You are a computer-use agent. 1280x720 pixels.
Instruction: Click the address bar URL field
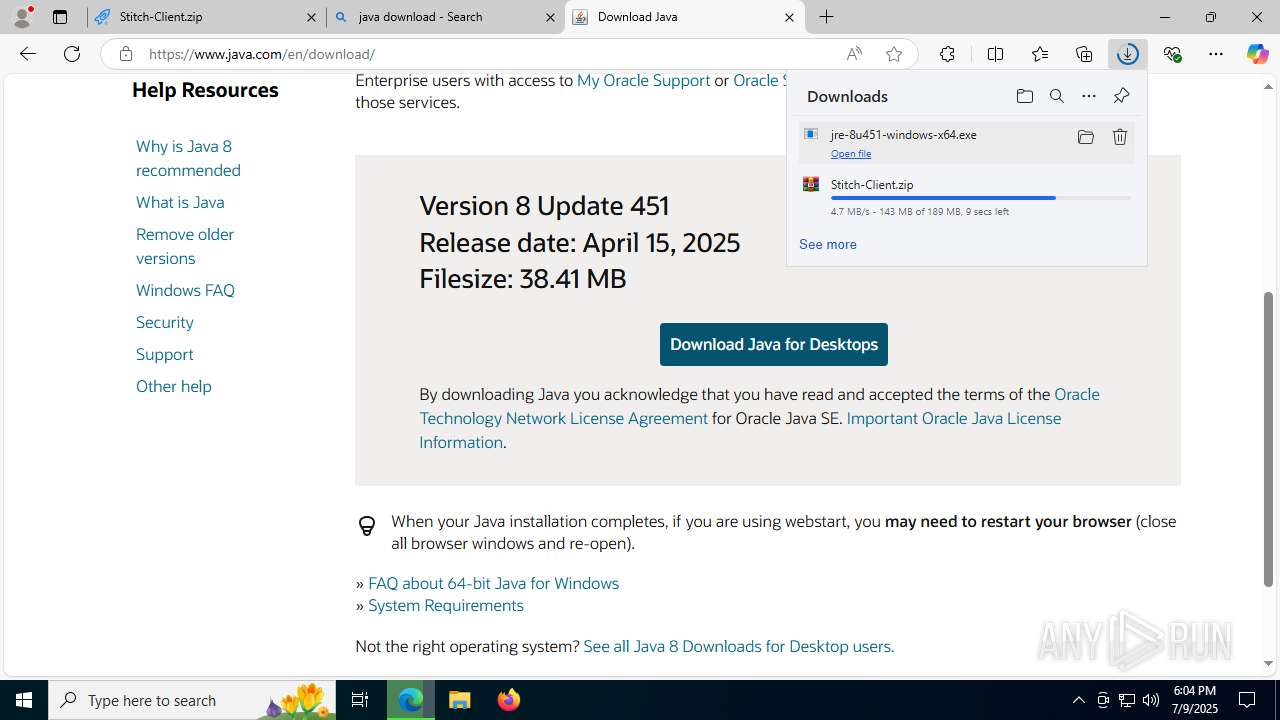click(x=490, y=54)
